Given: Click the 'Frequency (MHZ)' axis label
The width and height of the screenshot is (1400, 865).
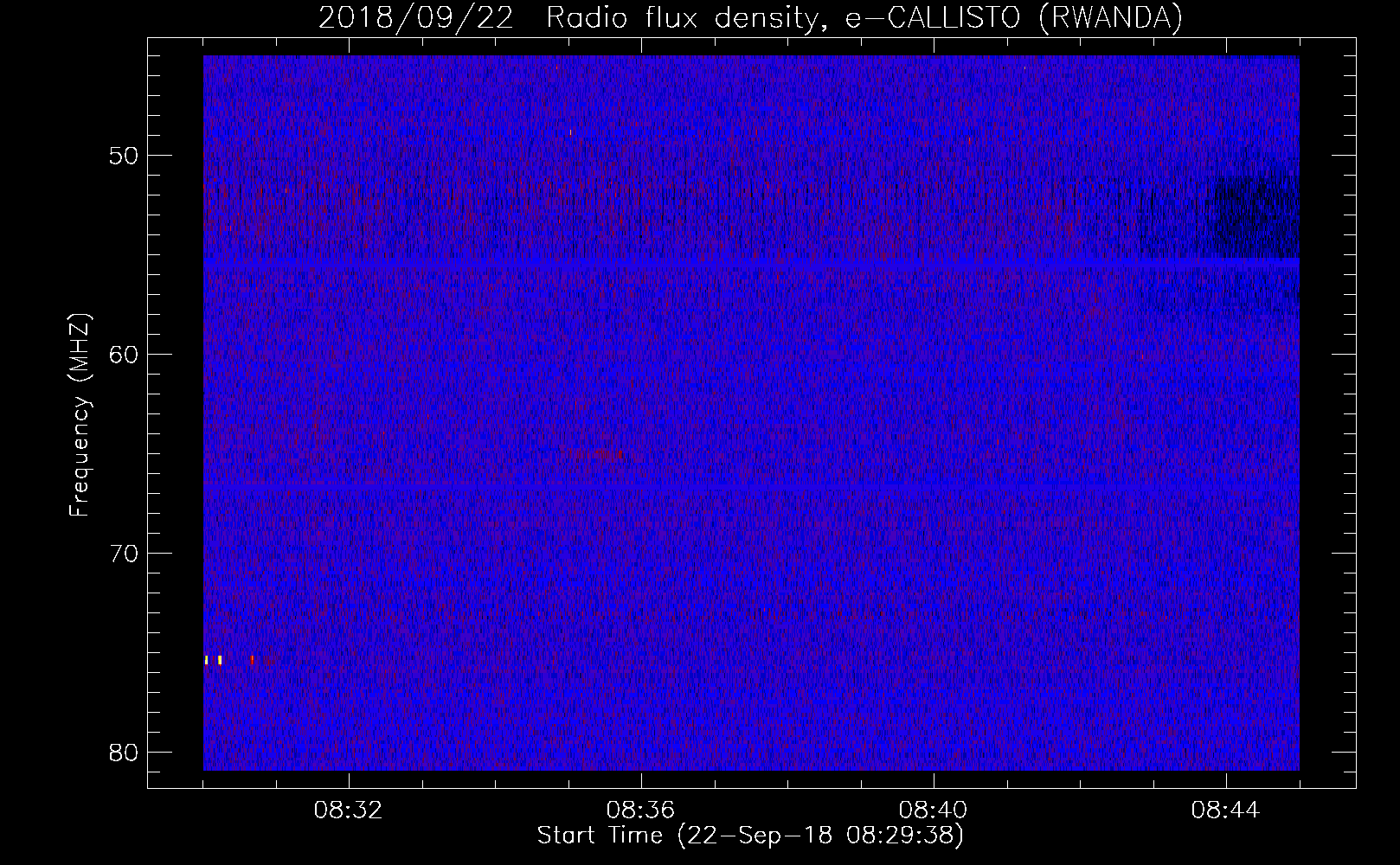Looking at the screenshot, I should [x=80, y=415].
